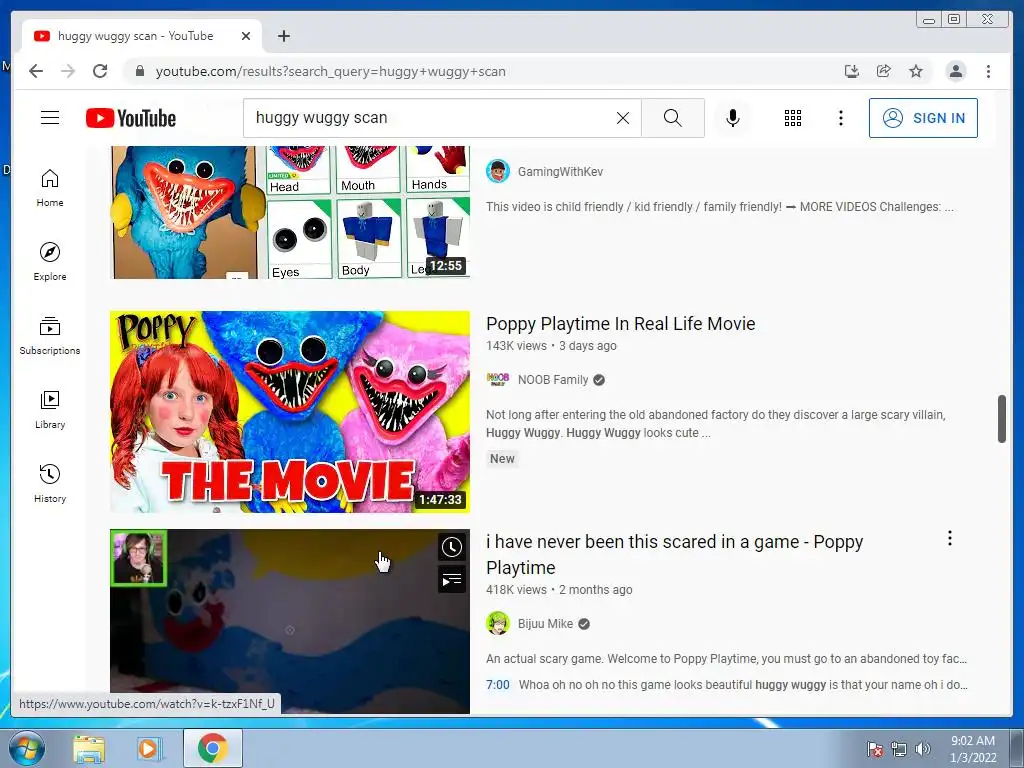This screenshot has width=1024, height=768.
Task: Click the GamingWithKev channel avatar
Action: (498, 171)
